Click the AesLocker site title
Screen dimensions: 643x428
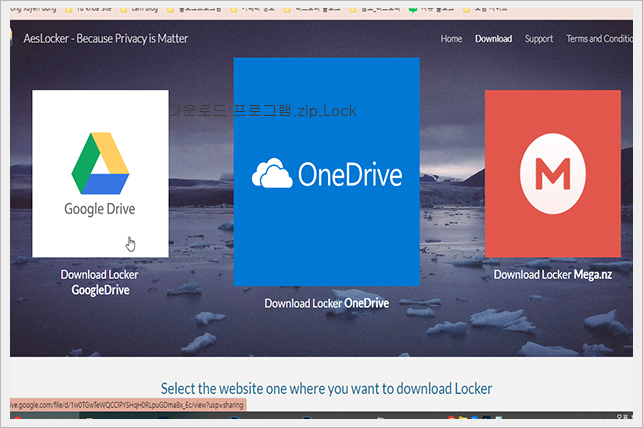click(x=105, y=39)
